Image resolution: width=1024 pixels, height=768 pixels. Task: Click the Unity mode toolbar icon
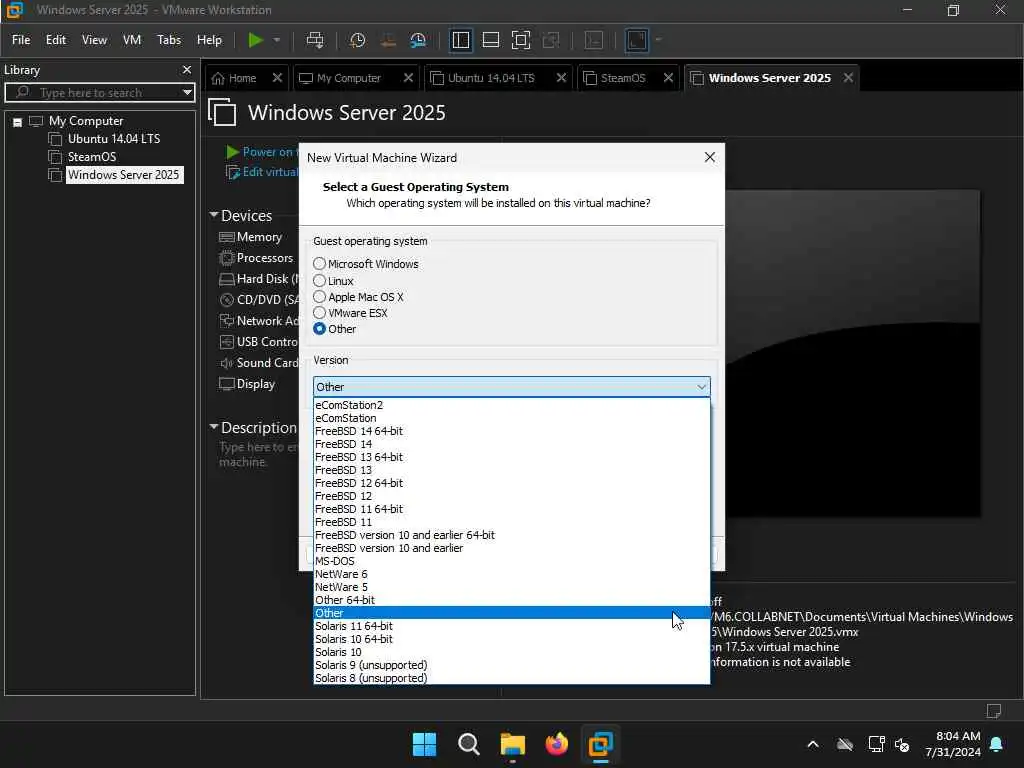[x=551, y=40]
